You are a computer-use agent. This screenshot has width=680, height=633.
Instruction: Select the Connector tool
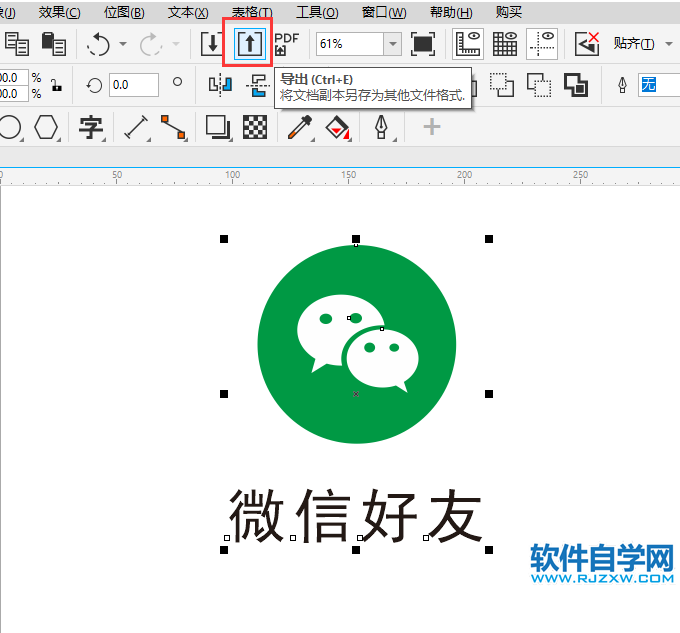click(x=173, y=127)
